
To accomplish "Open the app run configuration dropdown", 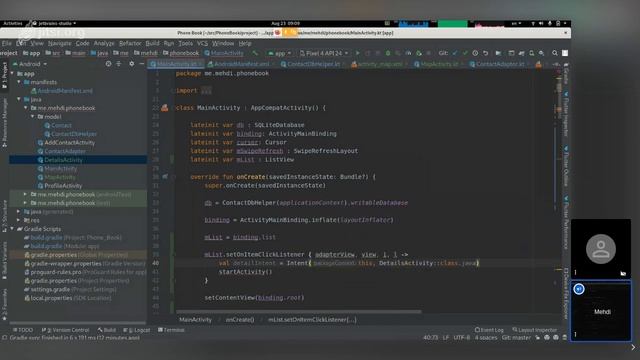I will tap(280, 53).
